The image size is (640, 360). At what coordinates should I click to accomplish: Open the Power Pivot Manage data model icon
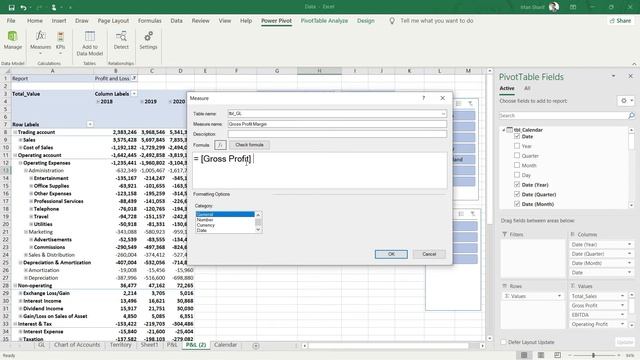(x=13, y=37)
